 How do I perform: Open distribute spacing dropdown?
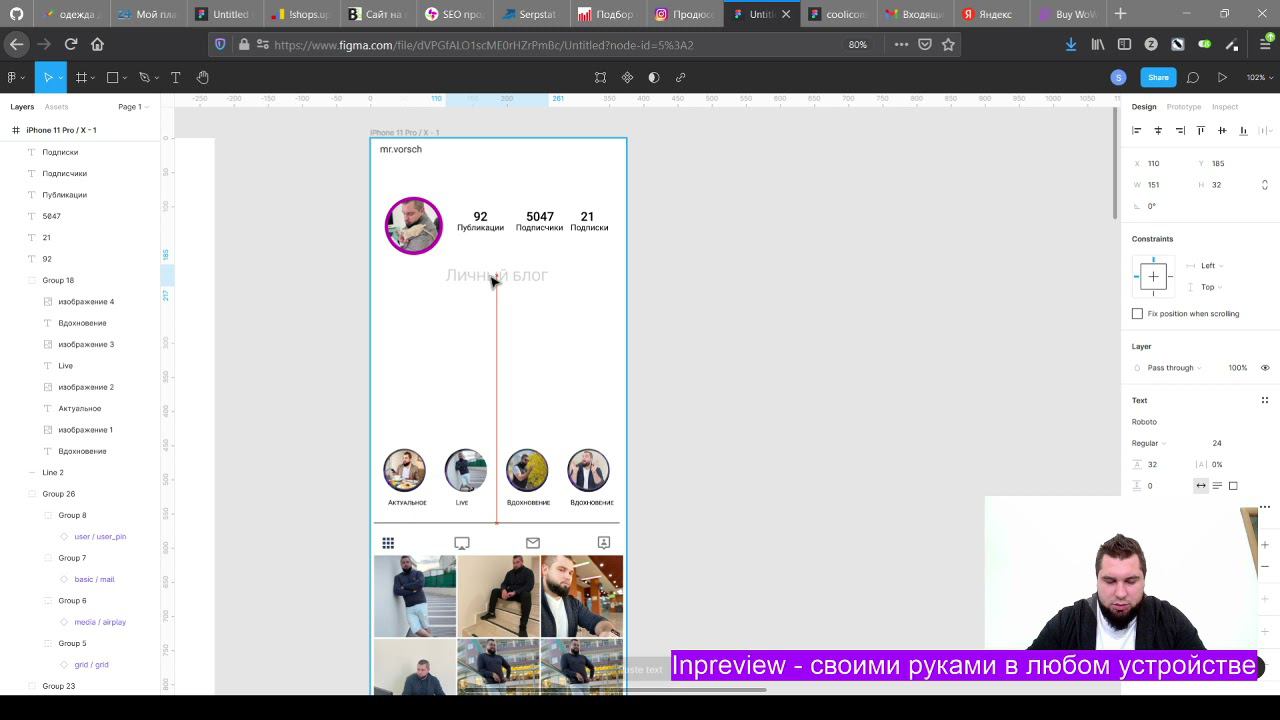click(1265, 130)
